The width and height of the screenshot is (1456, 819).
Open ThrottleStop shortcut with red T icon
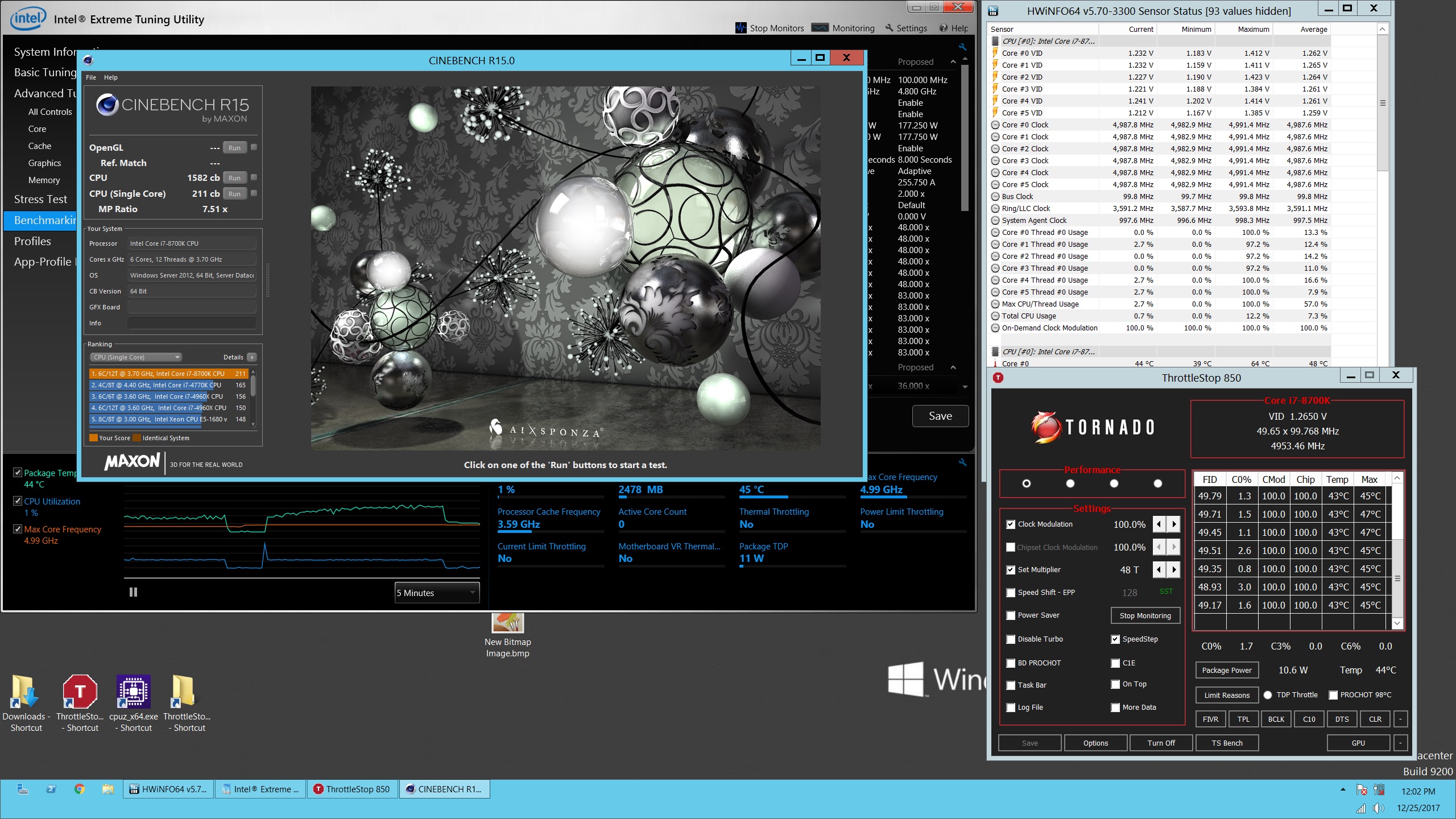80,702
